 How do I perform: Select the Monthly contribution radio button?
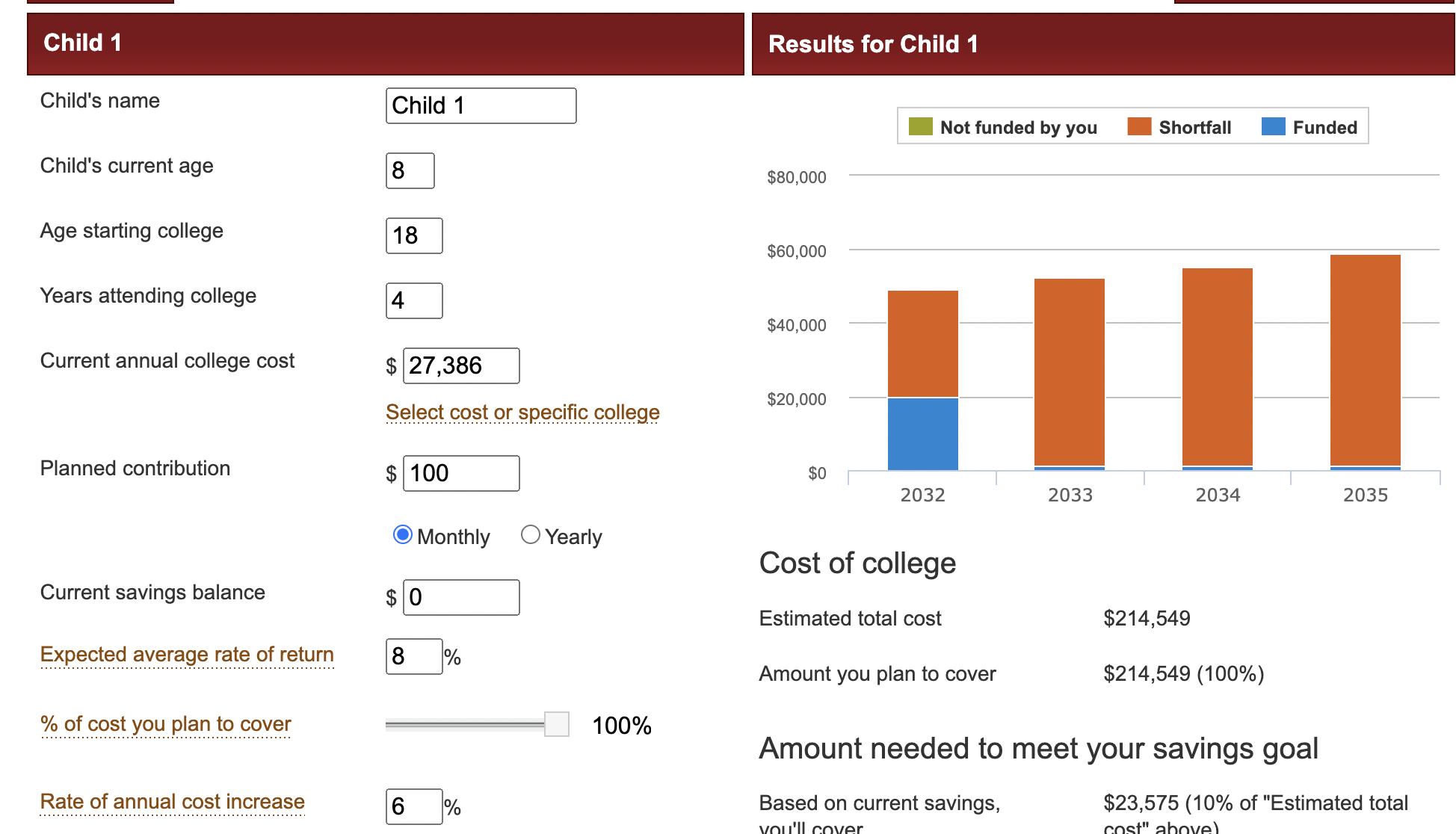(403, 535)
